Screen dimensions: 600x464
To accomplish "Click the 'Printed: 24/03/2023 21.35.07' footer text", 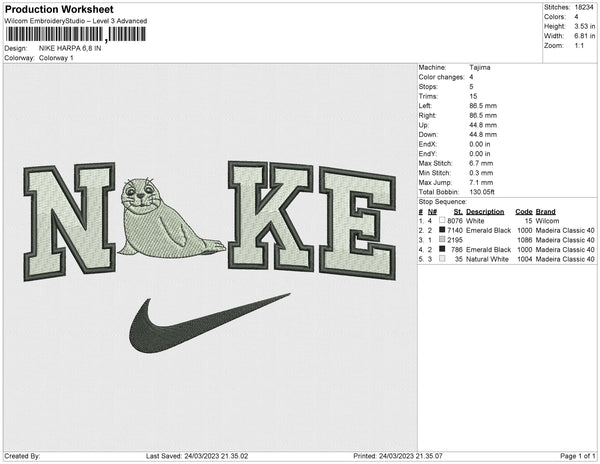I will [x=398, y=456].
